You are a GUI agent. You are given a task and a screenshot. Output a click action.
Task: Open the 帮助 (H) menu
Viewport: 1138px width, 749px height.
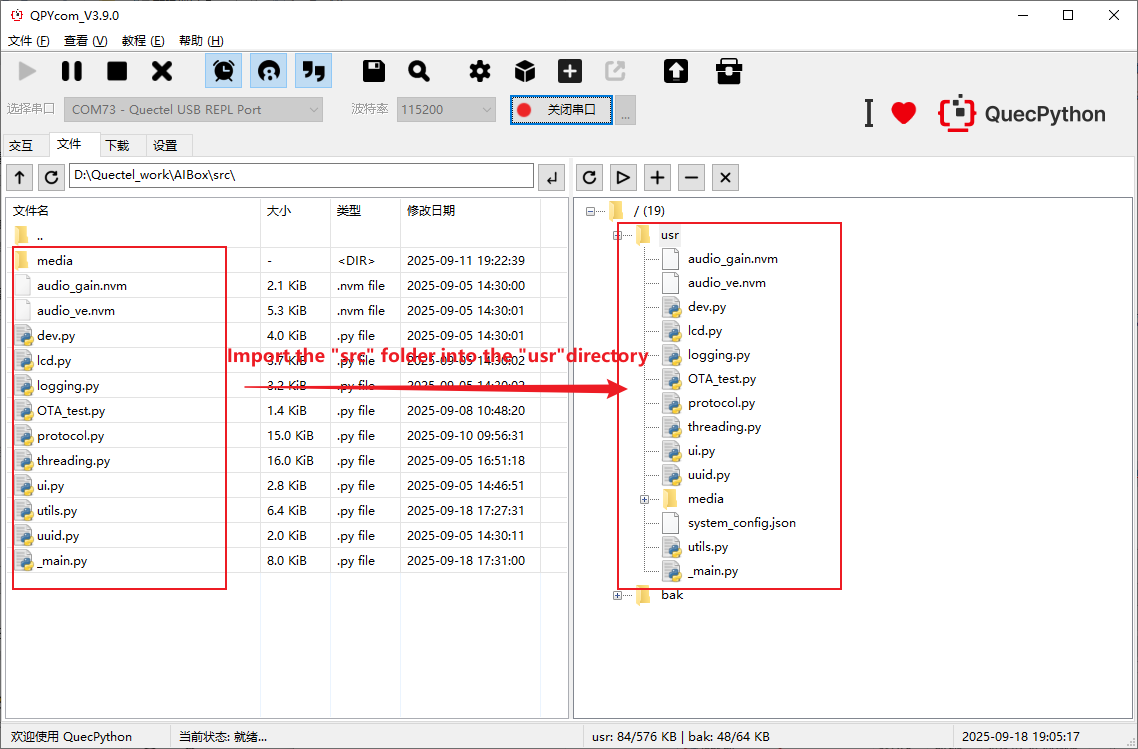(x=201, y=41)
